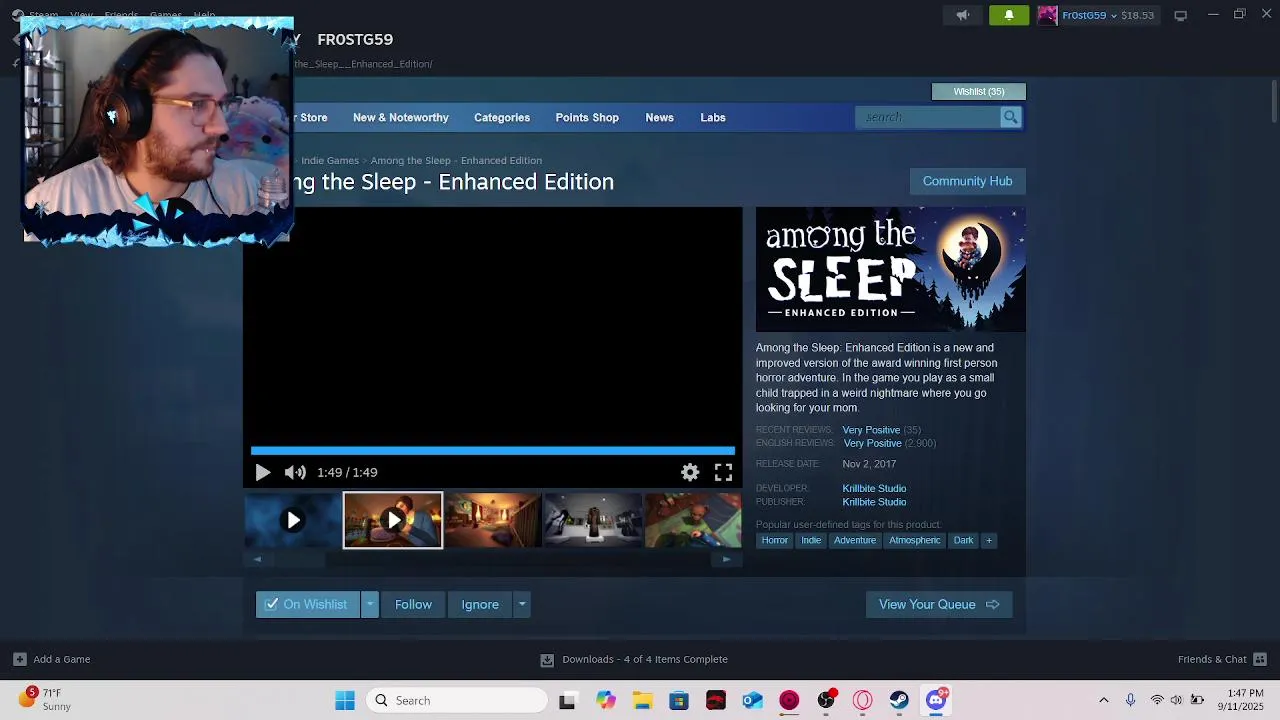Open recent reviews Very Positive (35) link
Screen dimensions: 1280x720
pos(881,430)
